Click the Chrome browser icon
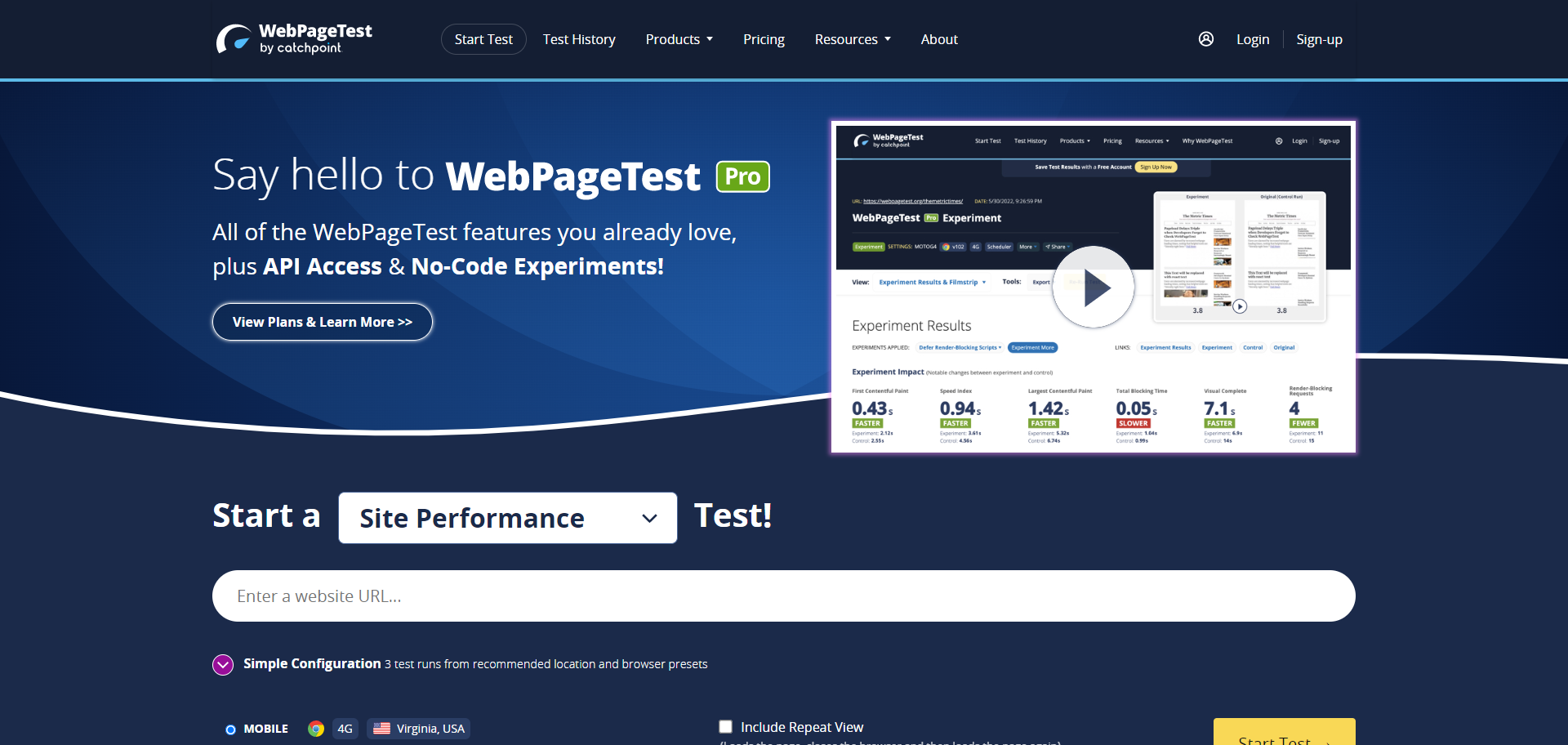The image size is (1568, 745). tap(315, 728)
